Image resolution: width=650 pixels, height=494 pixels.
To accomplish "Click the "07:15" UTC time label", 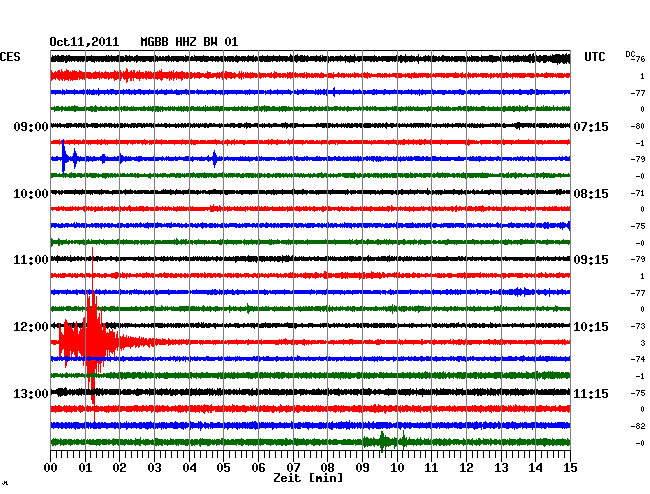I will click(591, 126).
